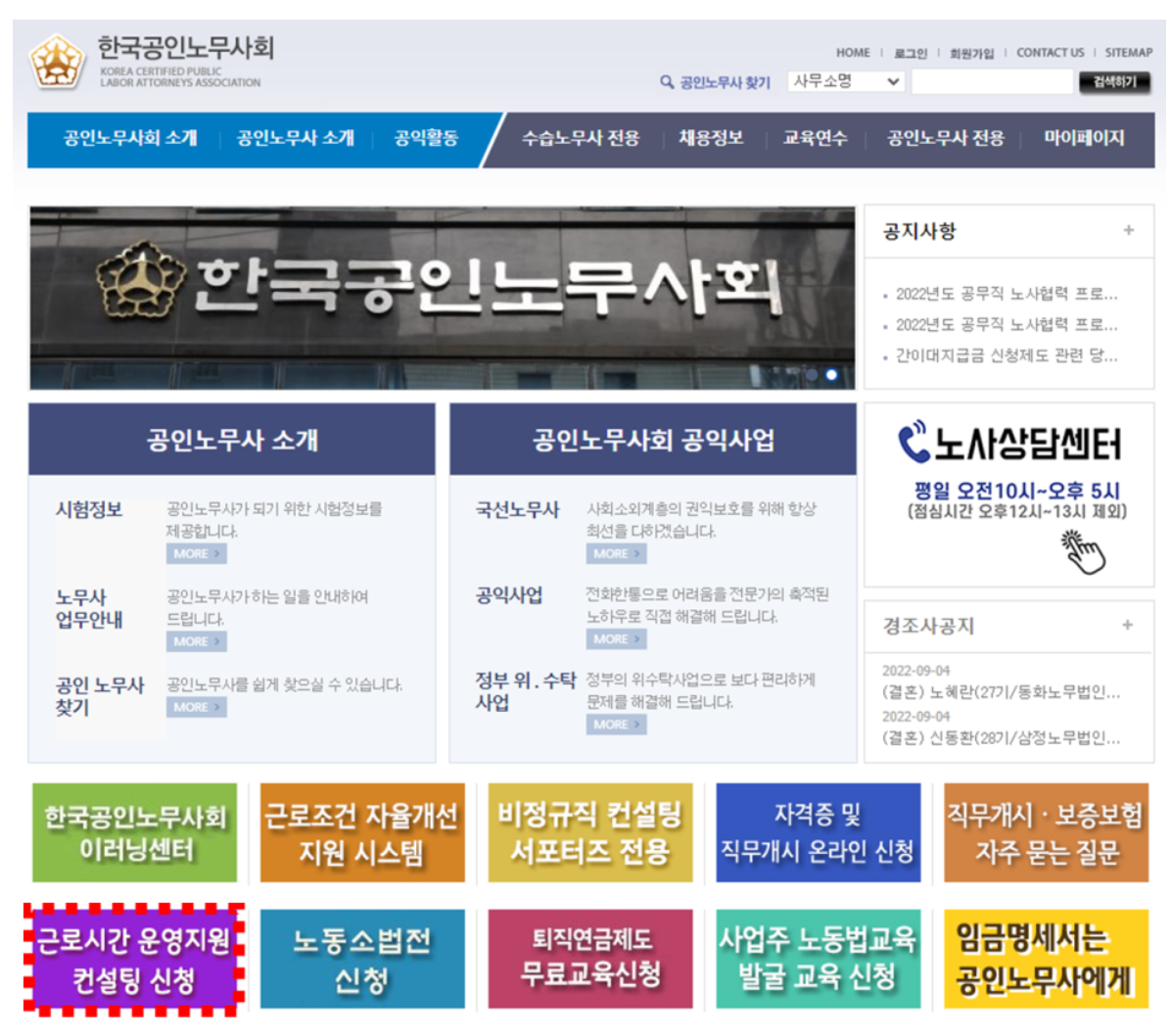
Task: Click 공인노무사 찾기 search label
Action: [x=725, y=82]
